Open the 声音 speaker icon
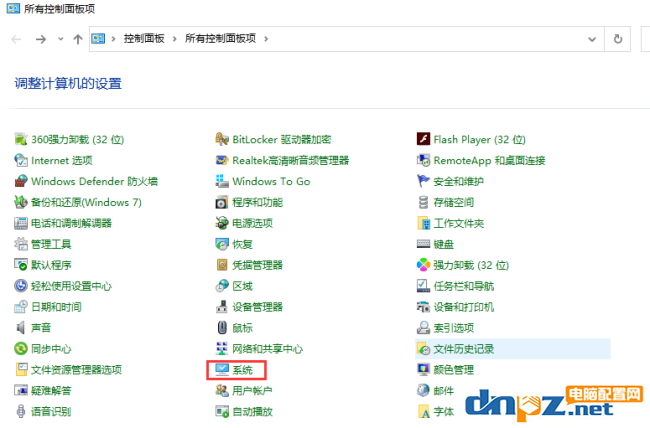Screen dimensions: 650x428 (21, 328)
